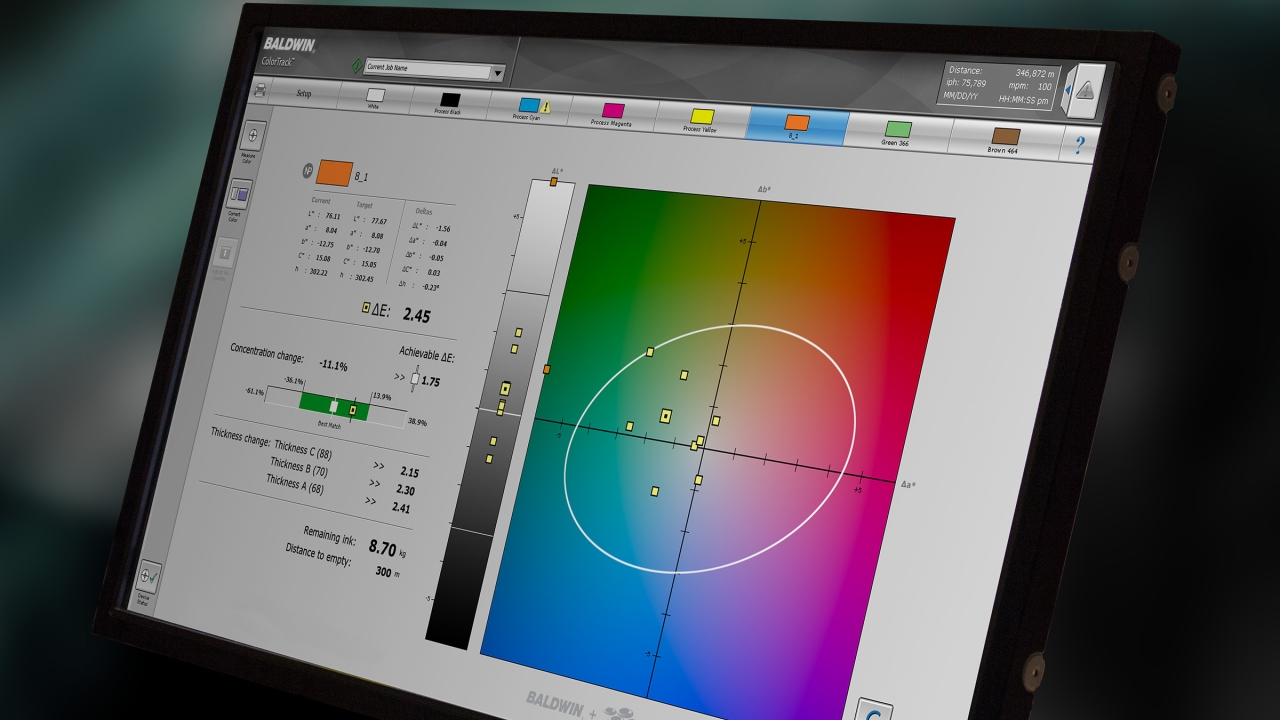Image resolution: width=1280 pixels, height=720 pixels.
Task: Click the white Best Match handle on concentration bar
Action: (x=333, y=406)
